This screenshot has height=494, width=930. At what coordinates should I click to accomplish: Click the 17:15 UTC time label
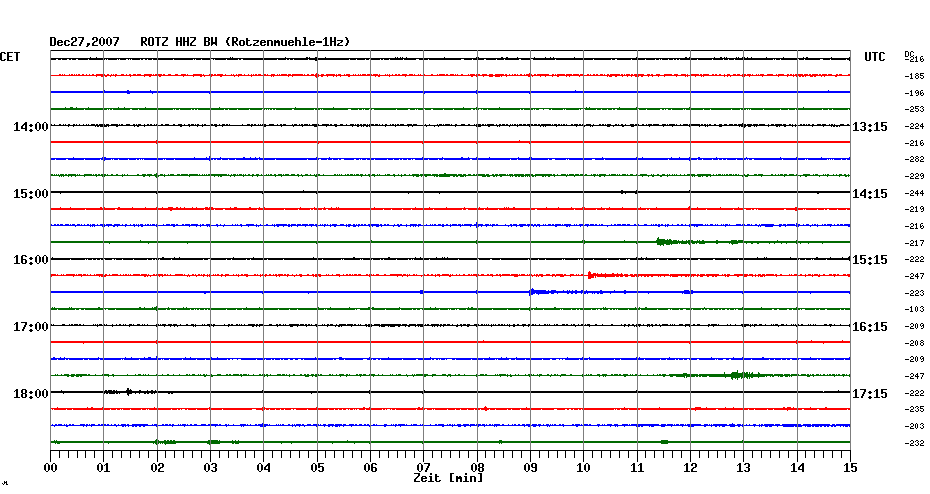click(x=870, y=394)
